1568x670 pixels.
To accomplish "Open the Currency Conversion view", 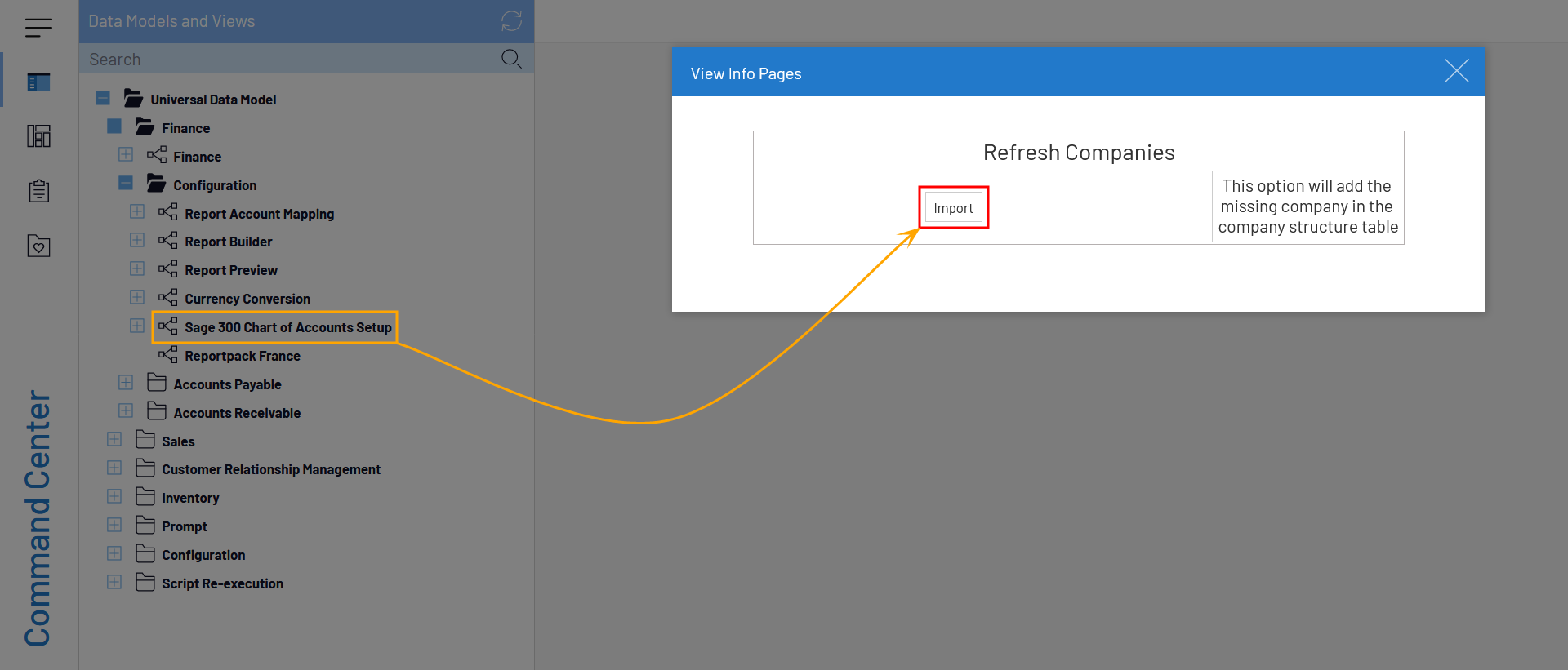I will point(247,299).
